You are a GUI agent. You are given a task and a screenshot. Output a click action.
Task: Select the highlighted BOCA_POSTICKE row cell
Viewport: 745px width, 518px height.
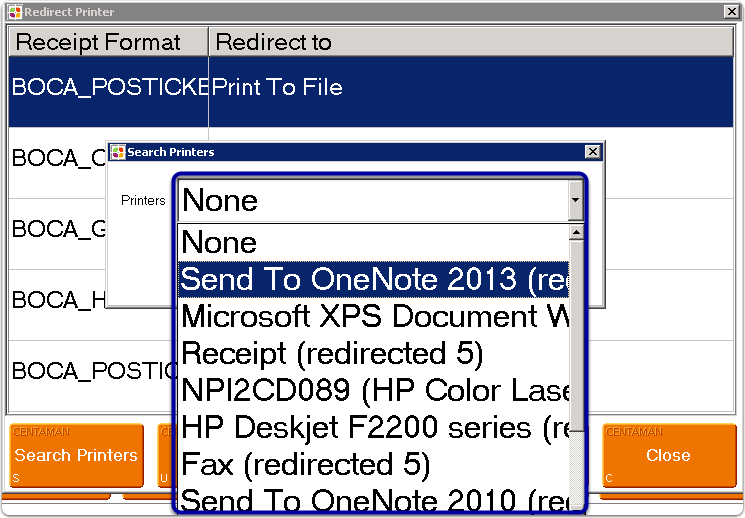(108, 92)
